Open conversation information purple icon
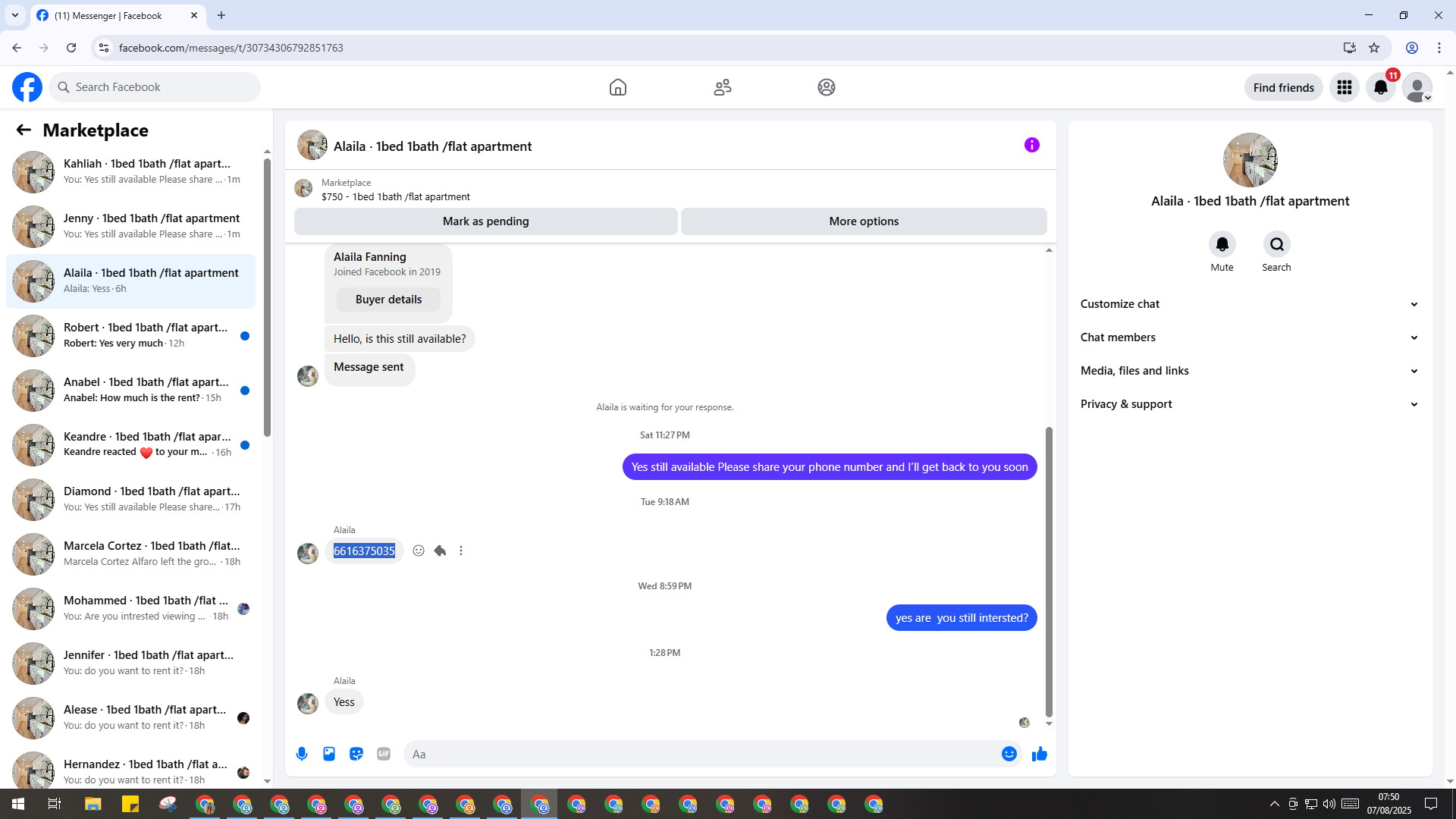 coord(1032,145)
